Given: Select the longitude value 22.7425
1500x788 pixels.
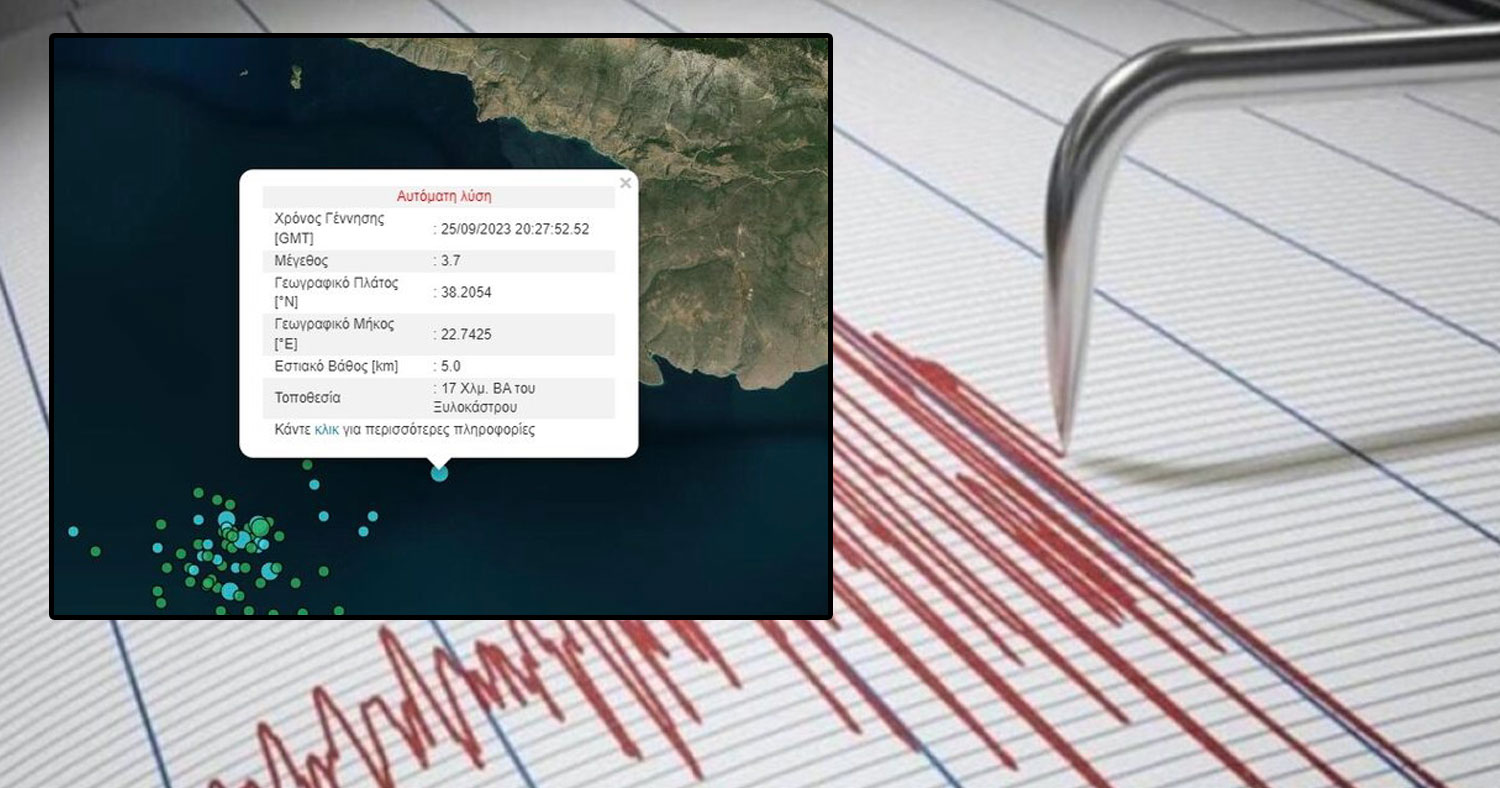Looking at the screenshot, I should click(465, 334).
